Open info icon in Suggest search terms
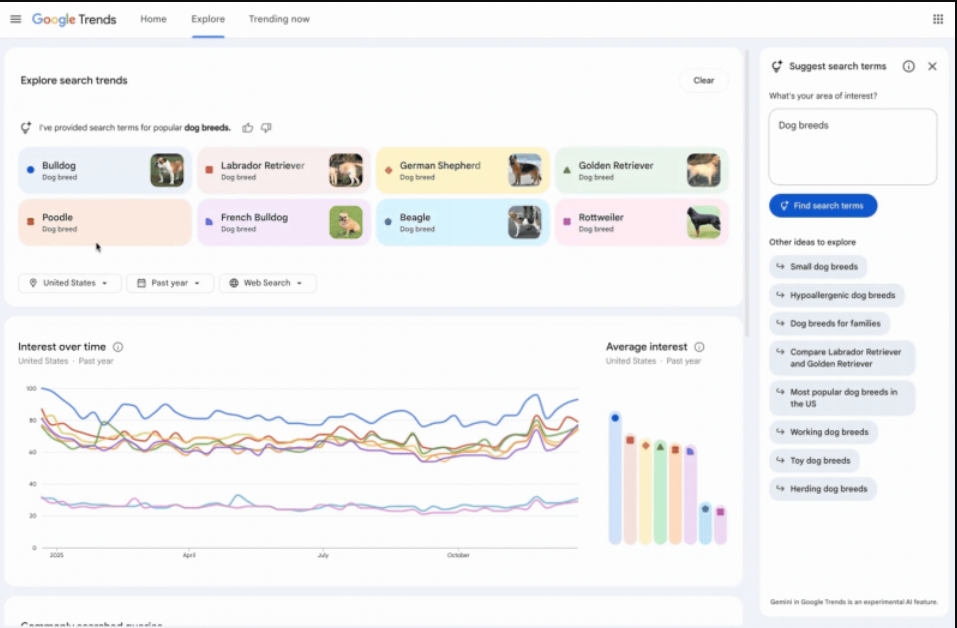The width and height of the screenshot is (957, 628). [x=908, y=67]
